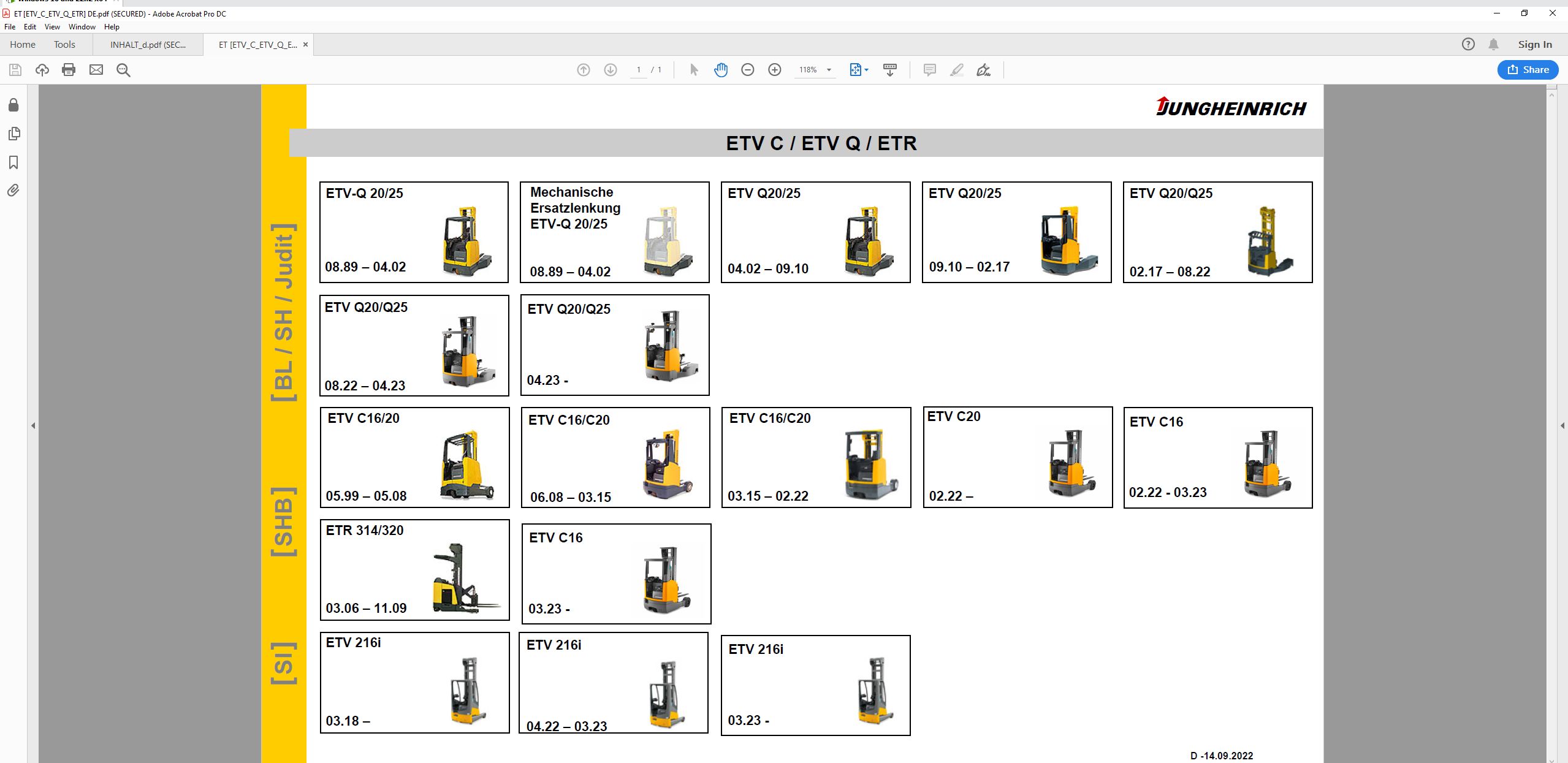Select the Hand pan tool
Screen dimensions: 1568x763
tap(721, 70)
